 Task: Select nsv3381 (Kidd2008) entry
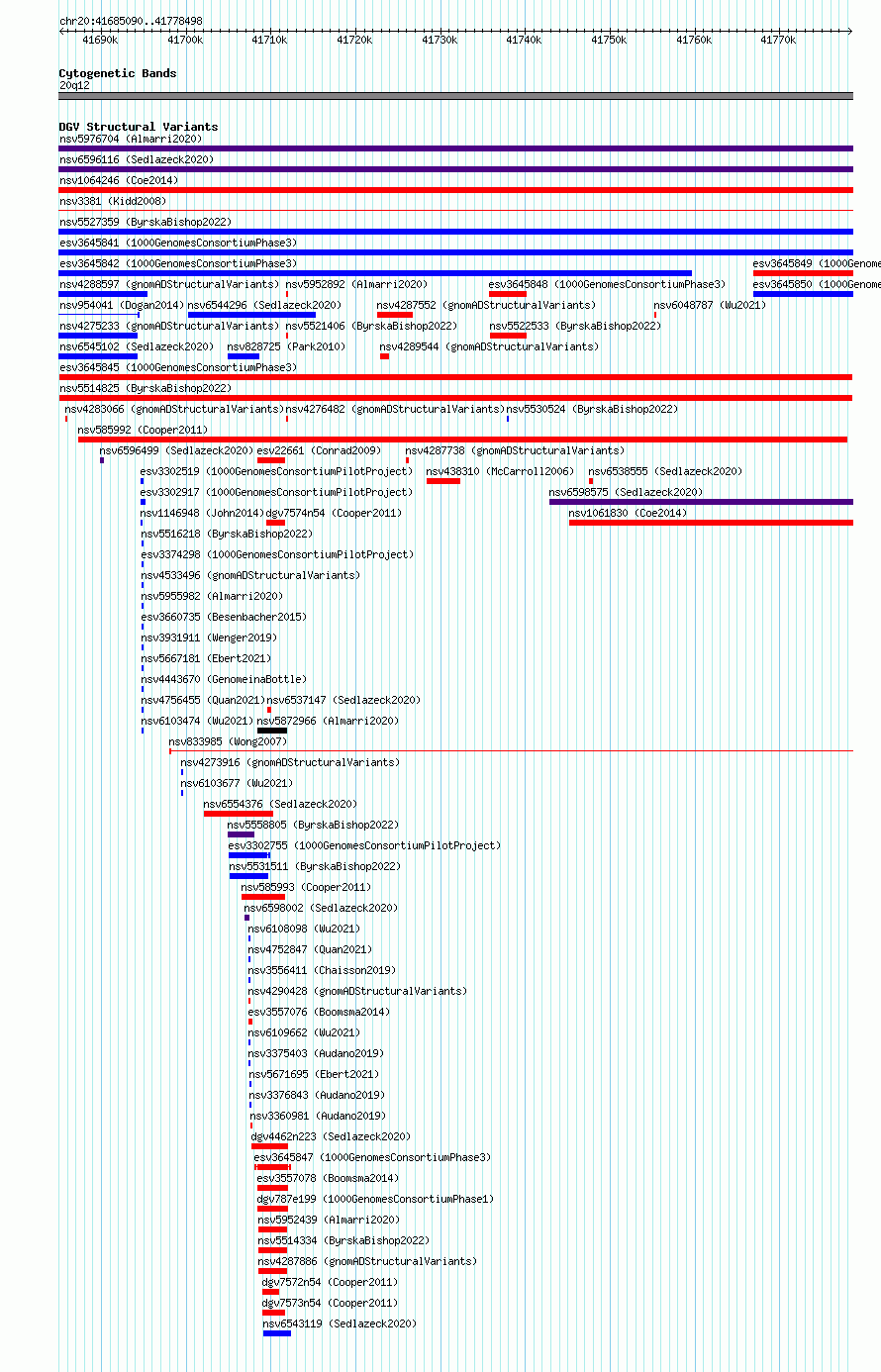113,201
